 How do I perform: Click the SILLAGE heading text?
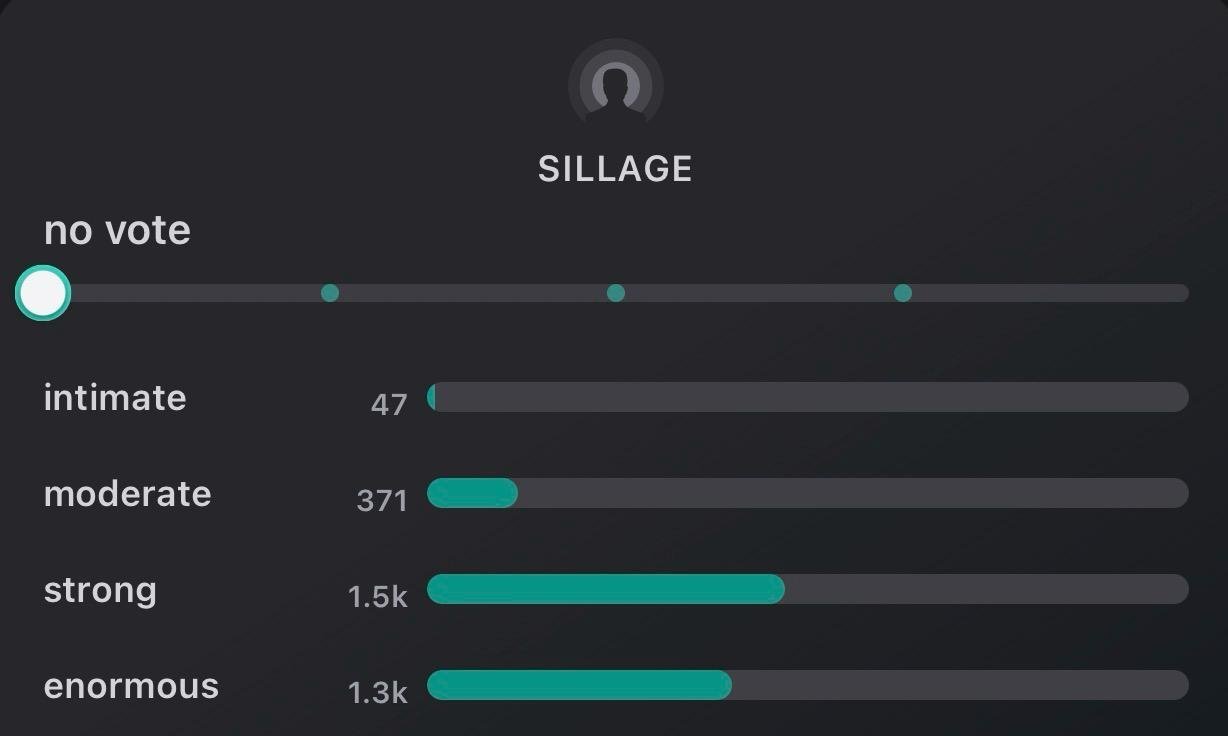tap(615, 169)
